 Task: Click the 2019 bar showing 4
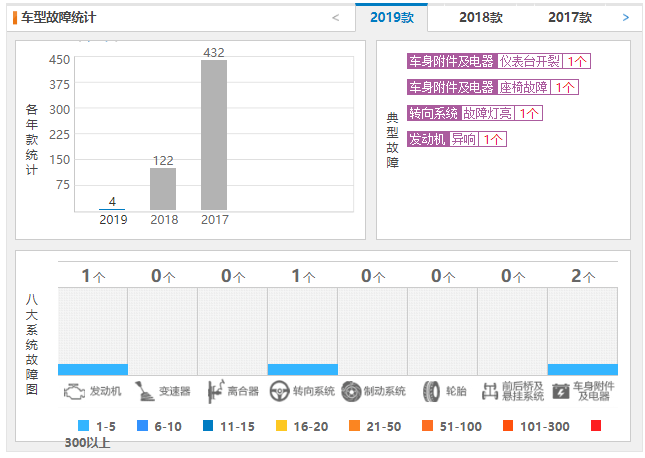[x=112, y=209]
